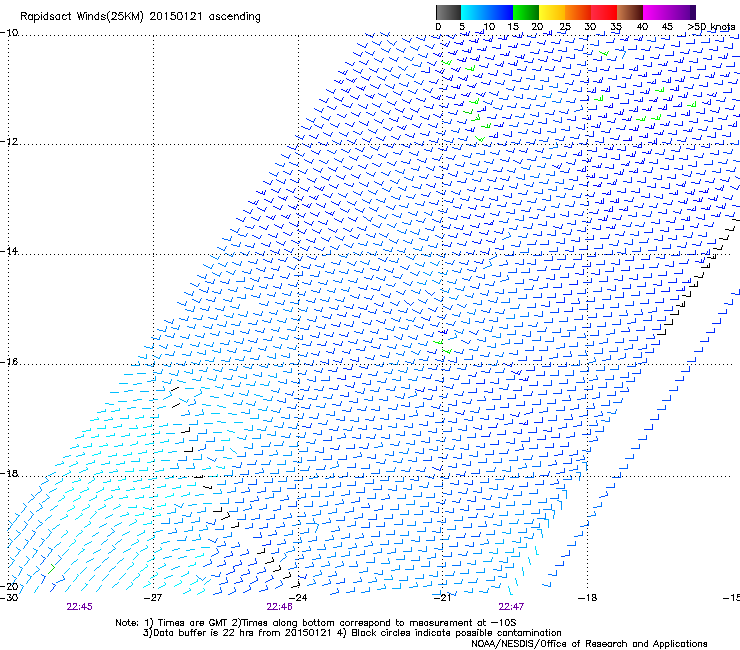Image resolution: width=740 pixels, height=650 pixels.
Task: Click the red 30–35 knots legend segment
Action: click(x=604, y=12)
